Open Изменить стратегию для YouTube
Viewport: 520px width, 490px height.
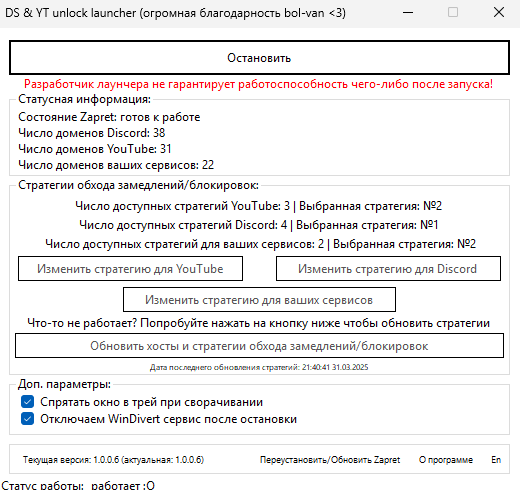point(130,269)
